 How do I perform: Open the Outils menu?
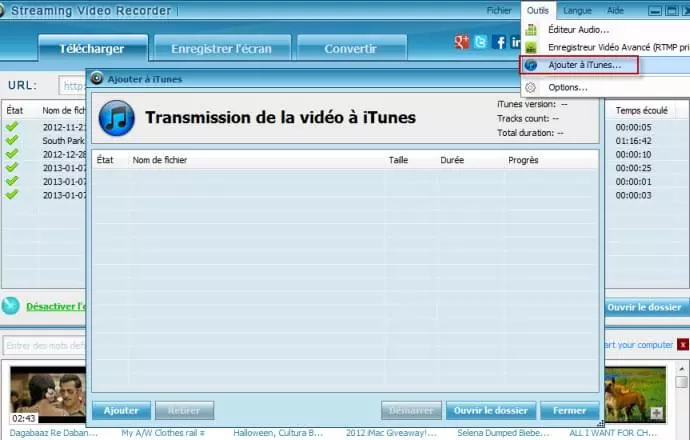coord(538,10)
